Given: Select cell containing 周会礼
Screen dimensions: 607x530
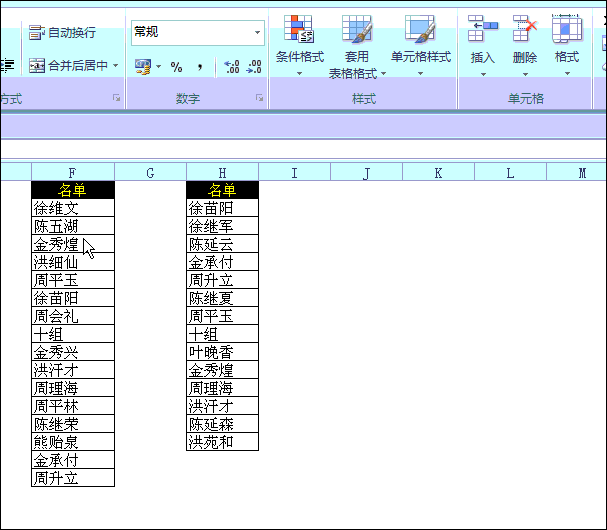Looking at the screenshot, I should tap(73, 316).
